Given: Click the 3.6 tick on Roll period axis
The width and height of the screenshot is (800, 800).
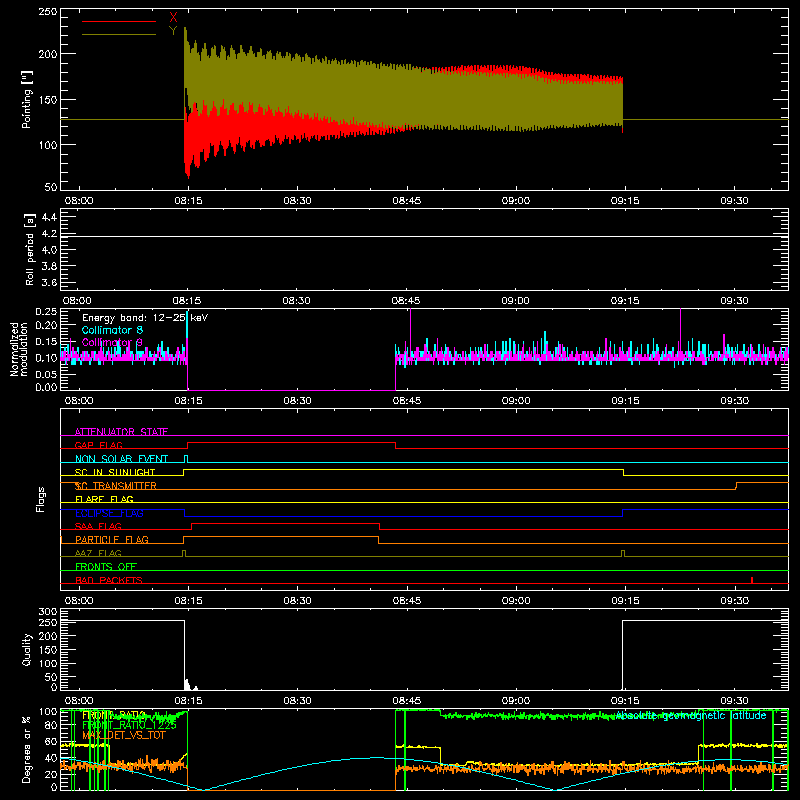Looking at the screenshot, I should [49, 282].
